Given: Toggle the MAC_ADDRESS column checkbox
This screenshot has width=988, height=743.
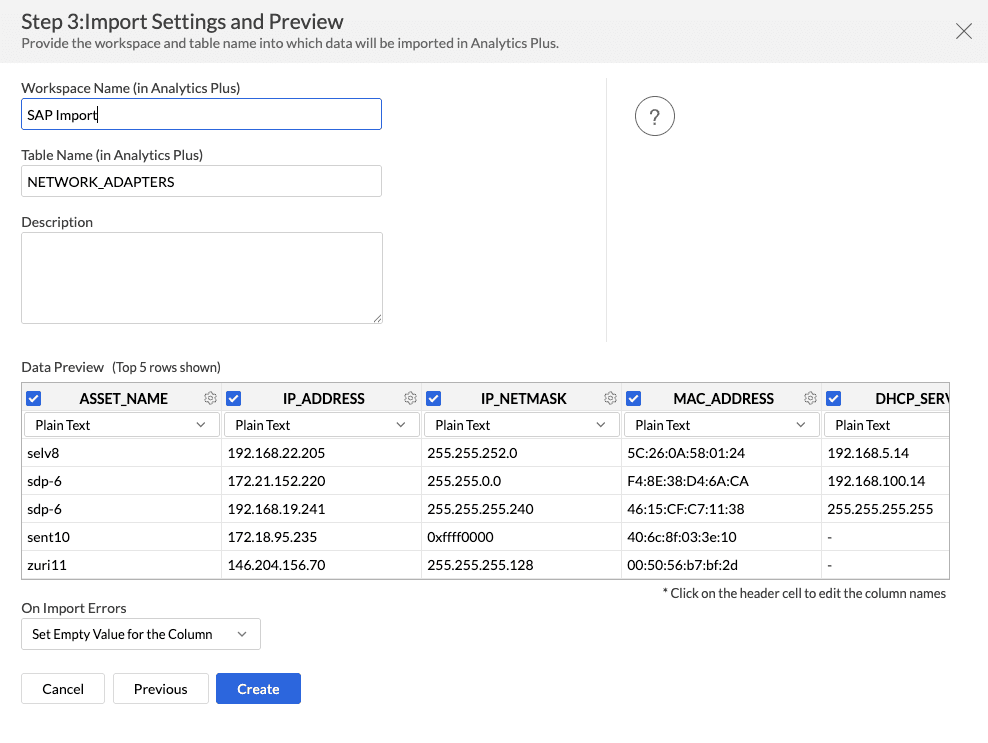Looking at the screenshot, I should (x=634, y=398).
